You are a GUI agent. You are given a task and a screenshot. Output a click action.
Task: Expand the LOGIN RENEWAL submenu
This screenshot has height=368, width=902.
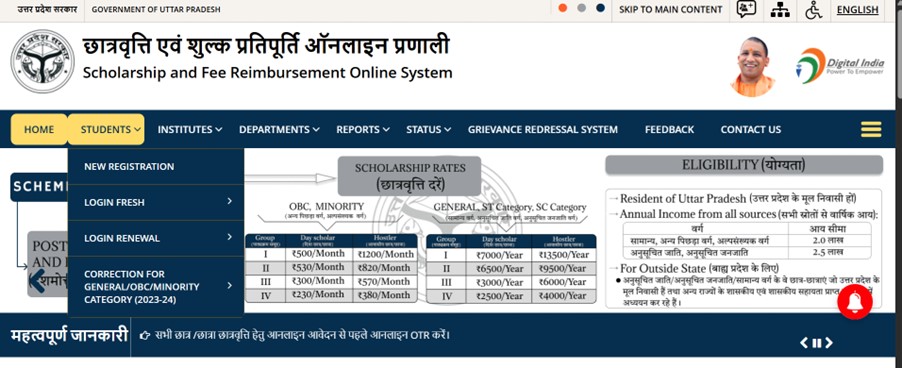click(x=156, y=238)
